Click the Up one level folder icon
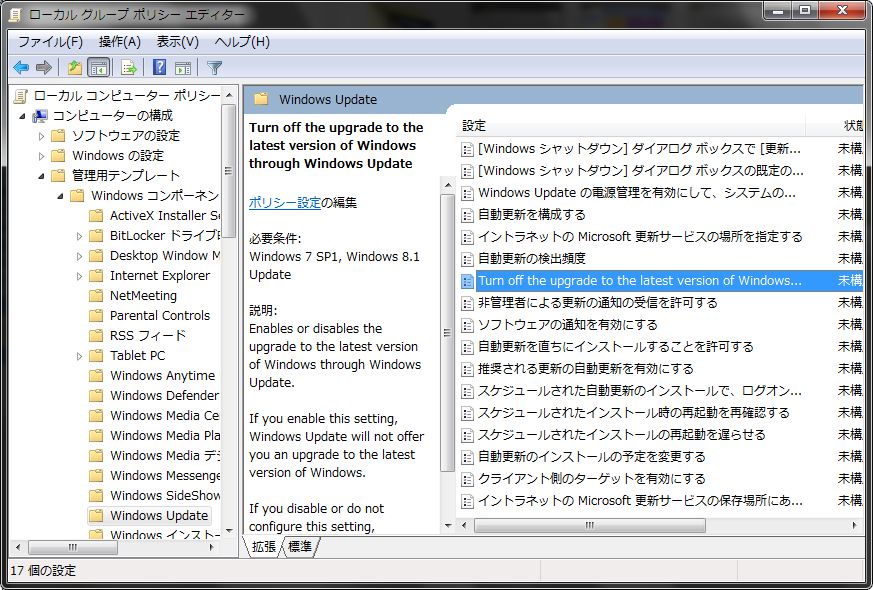 coord(75,68)
